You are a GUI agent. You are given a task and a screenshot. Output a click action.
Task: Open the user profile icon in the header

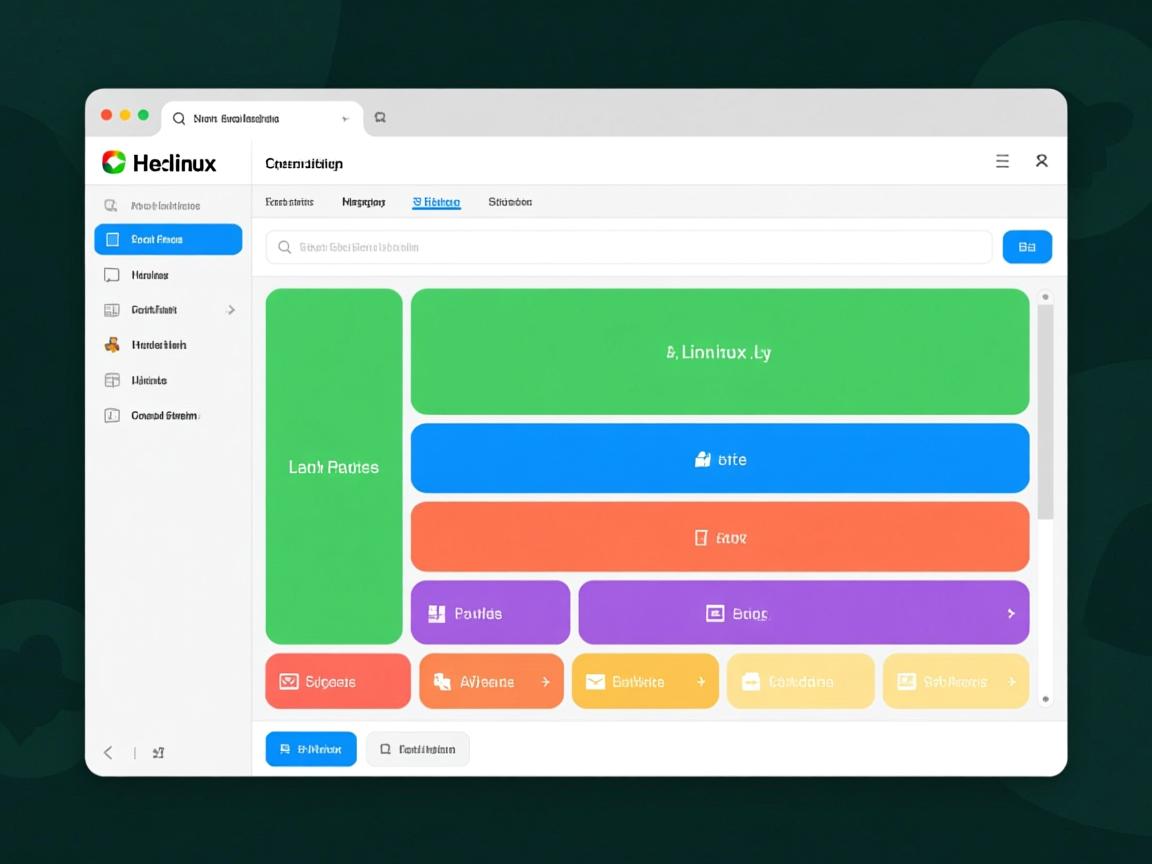click(x=1041, y=161)
